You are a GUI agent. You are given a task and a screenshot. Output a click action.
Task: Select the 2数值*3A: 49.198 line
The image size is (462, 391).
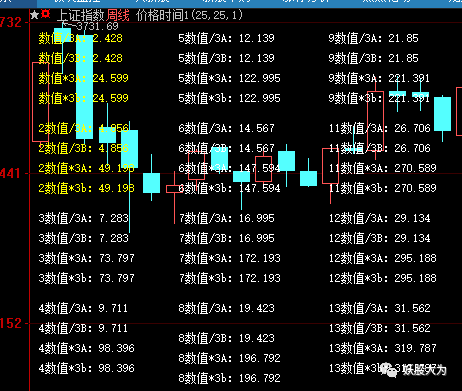pos(87,168)
